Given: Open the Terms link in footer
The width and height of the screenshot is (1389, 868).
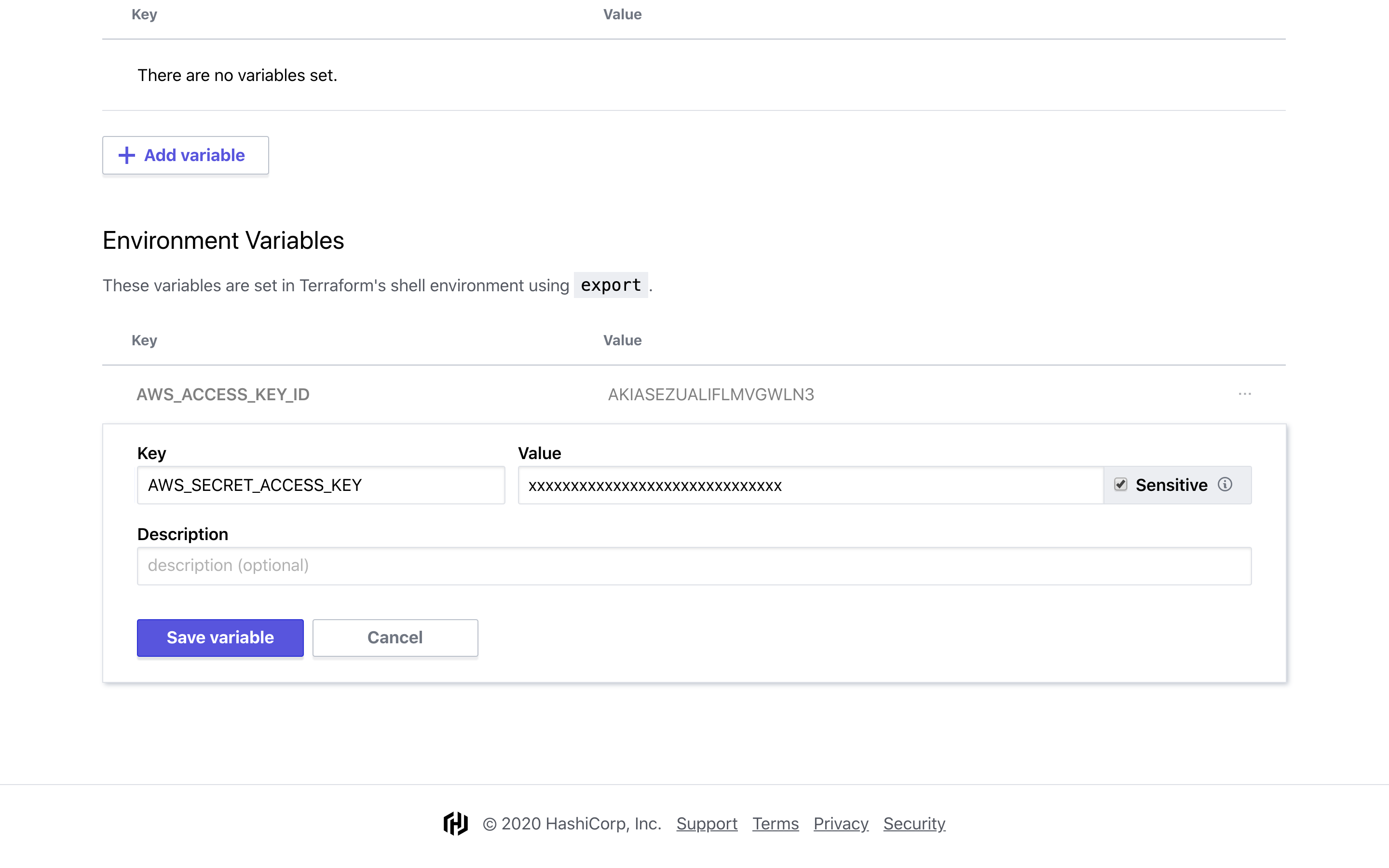Looking at the screenshot, I should pyautogui.click(x=776, y=823).
